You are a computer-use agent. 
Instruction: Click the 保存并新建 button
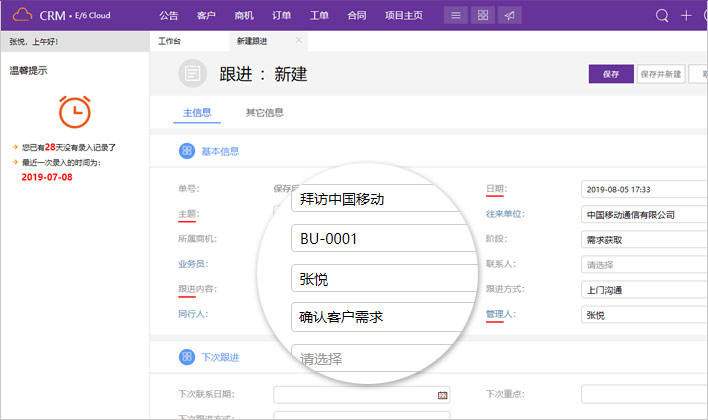click(x=660, y=74)
